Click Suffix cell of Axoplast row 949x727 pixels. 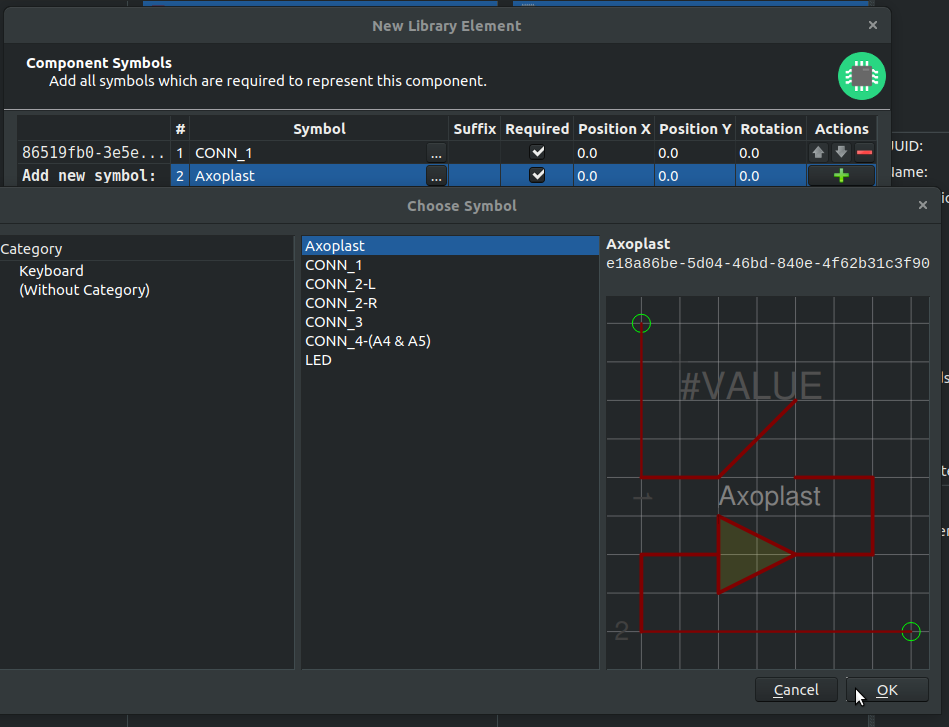(474, 176)
